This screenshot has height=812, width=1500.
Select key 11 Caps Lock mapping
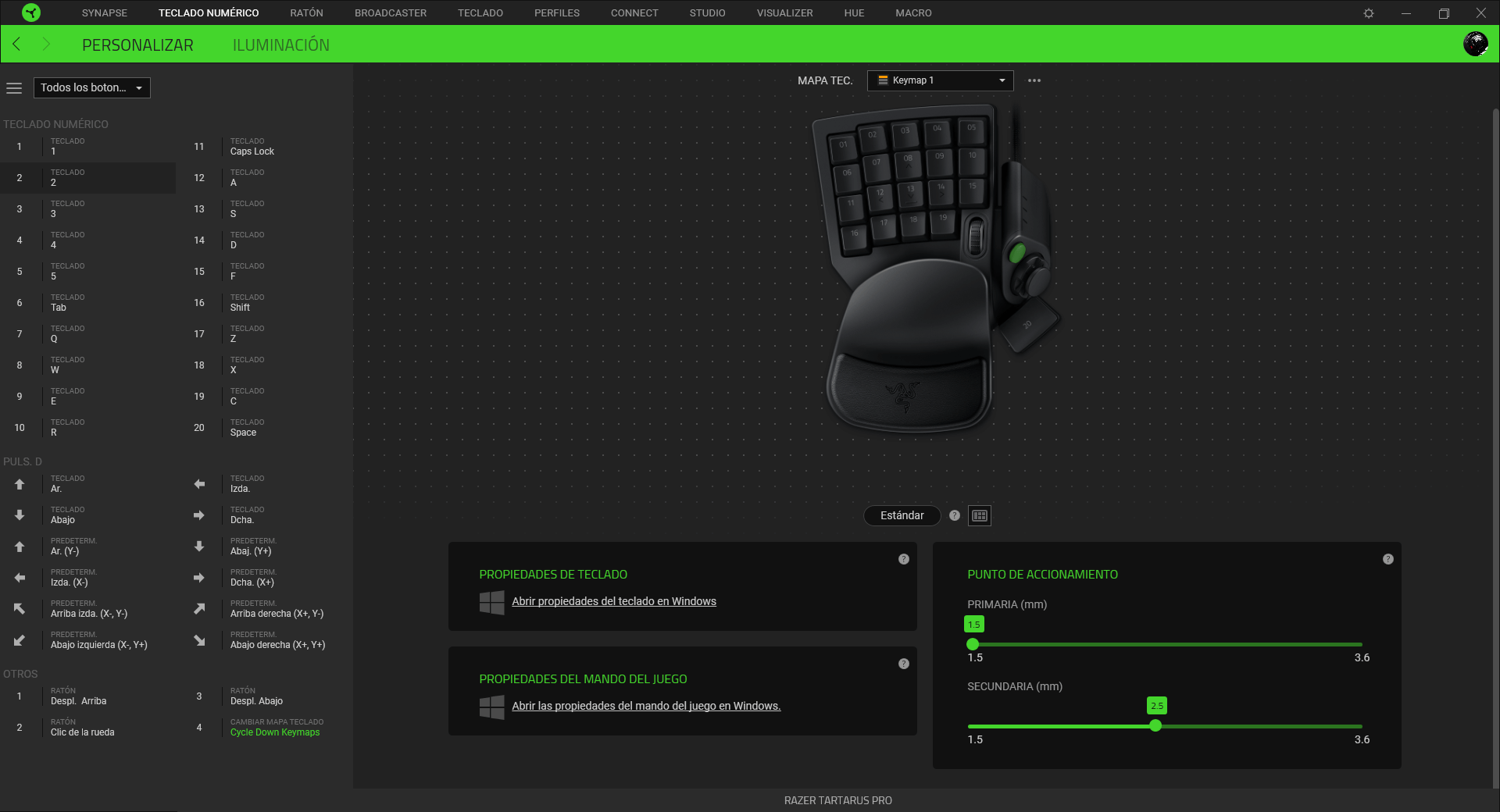[x=266, y=147]
